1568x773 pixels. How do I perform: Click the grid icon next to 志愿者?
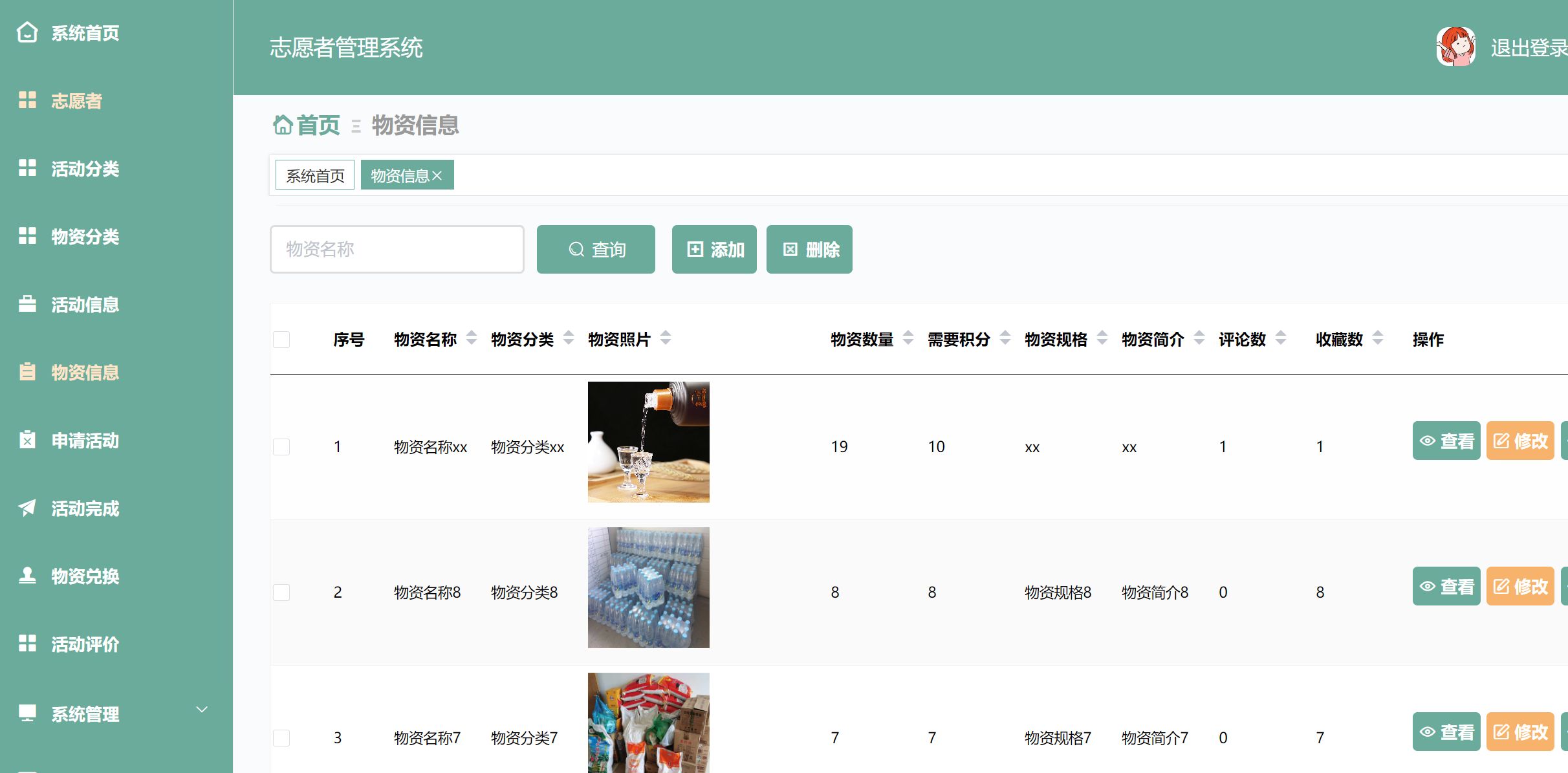27,100
